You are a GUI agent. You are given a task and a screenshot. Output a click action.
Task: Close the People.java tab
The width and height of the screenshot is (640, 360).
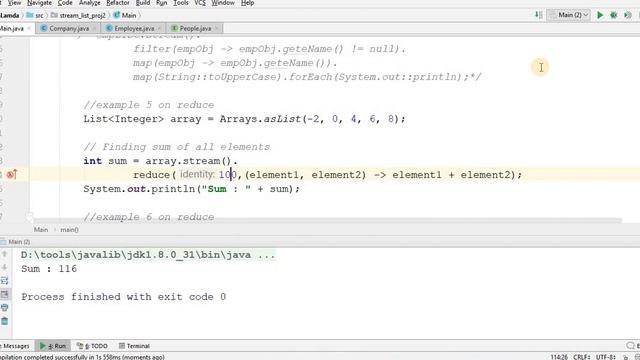pyautogui.click(x=216, y=28)
